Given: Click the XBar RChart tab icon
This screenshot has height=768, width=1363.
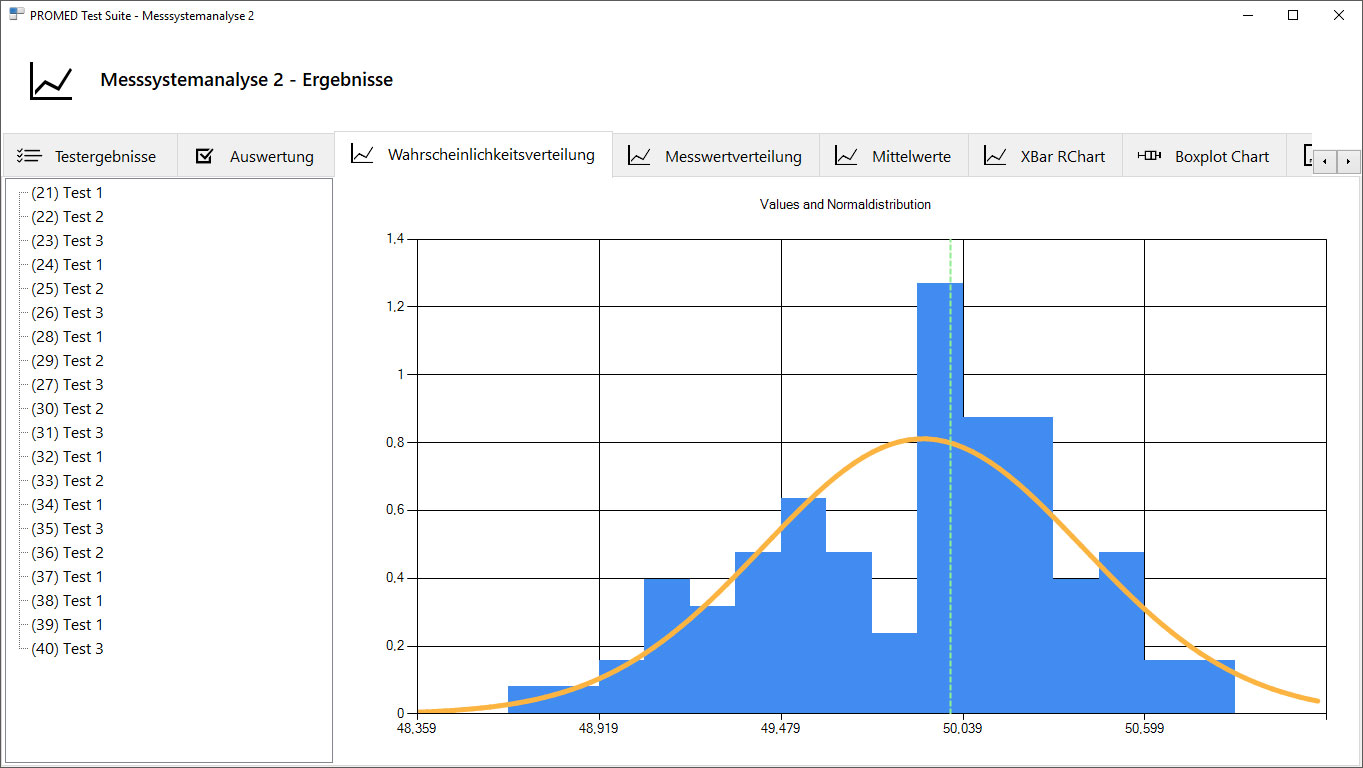Looking at the screenshot, I should coord(995,156).
